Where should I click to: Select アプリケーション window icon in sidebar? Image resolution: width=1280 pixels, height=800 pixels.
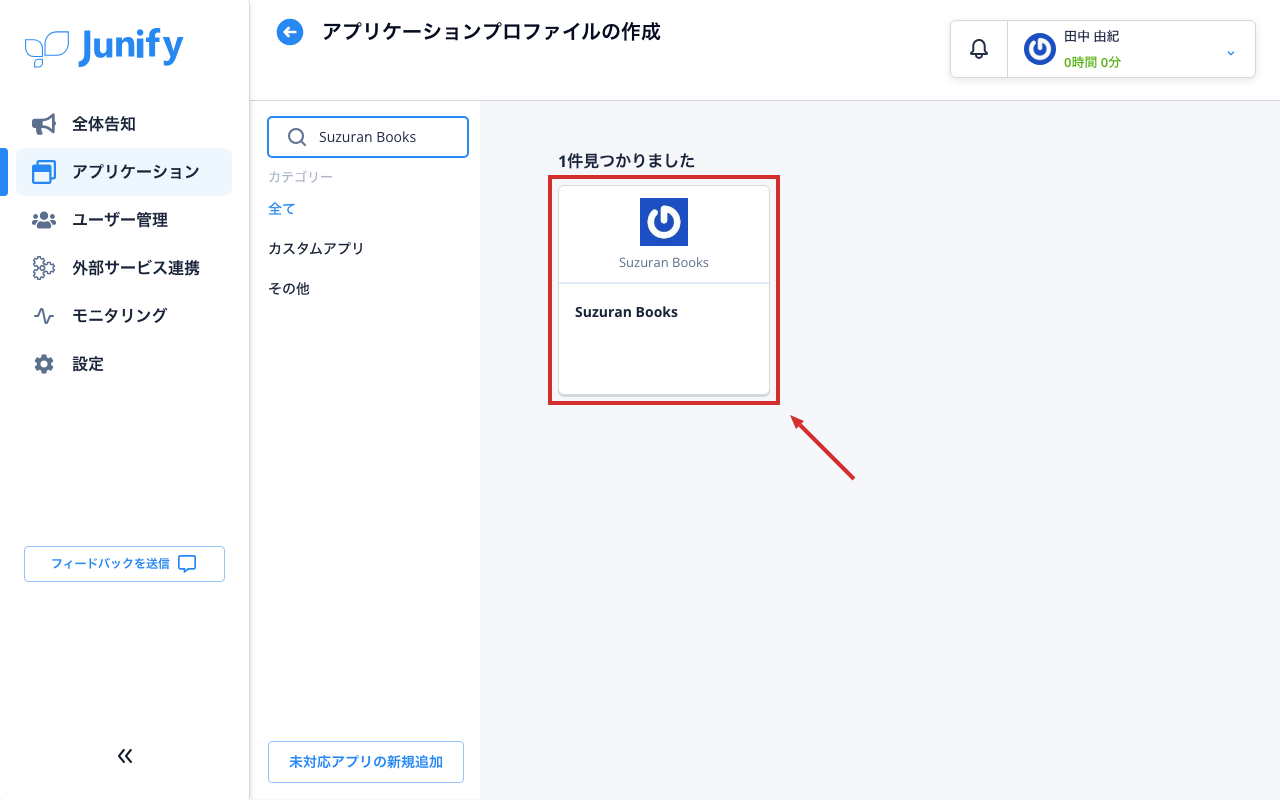44,172
